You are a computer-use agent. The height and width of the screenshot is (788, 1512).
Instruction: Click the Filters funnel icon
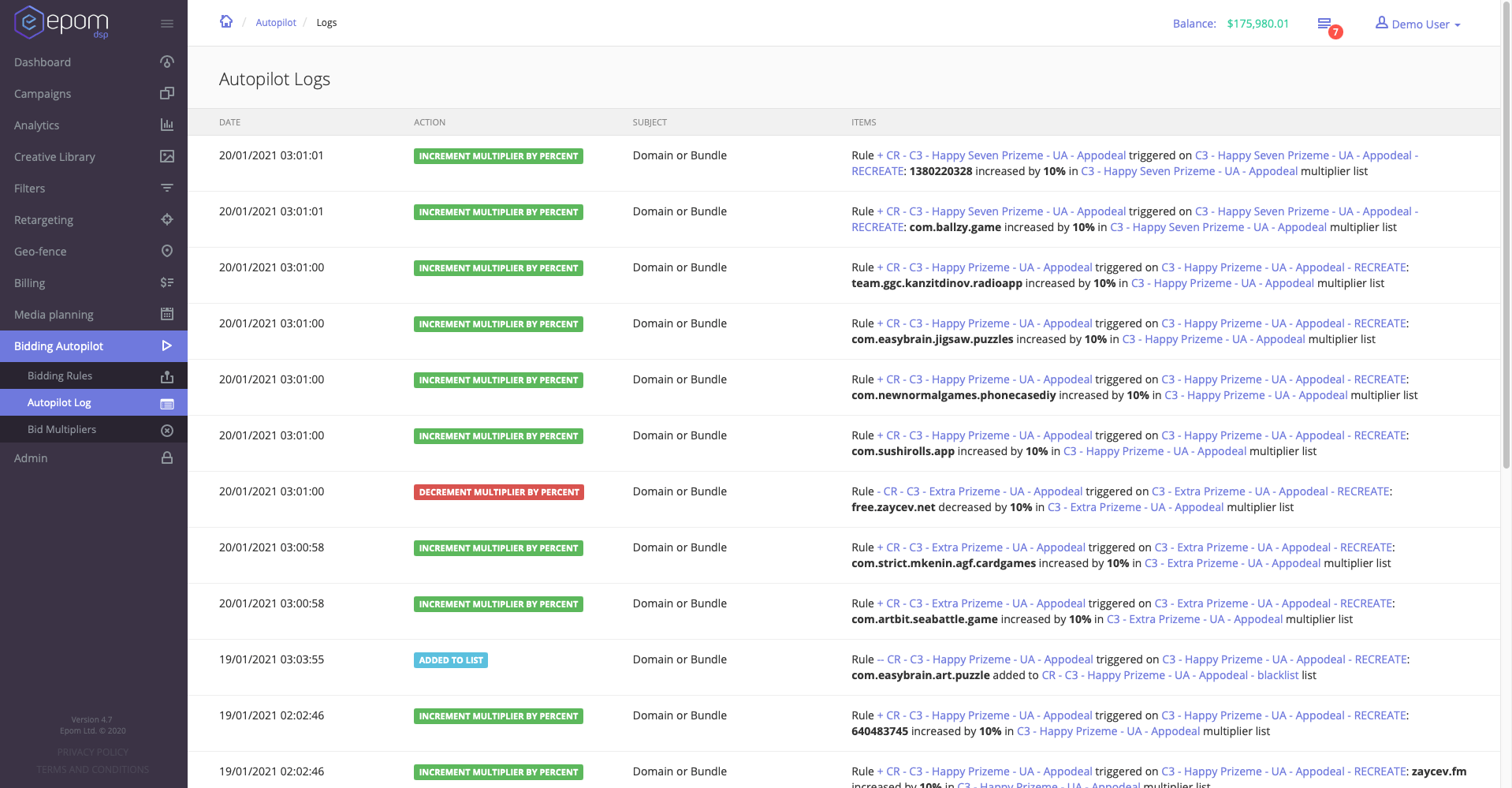click(x=167, y=188)
